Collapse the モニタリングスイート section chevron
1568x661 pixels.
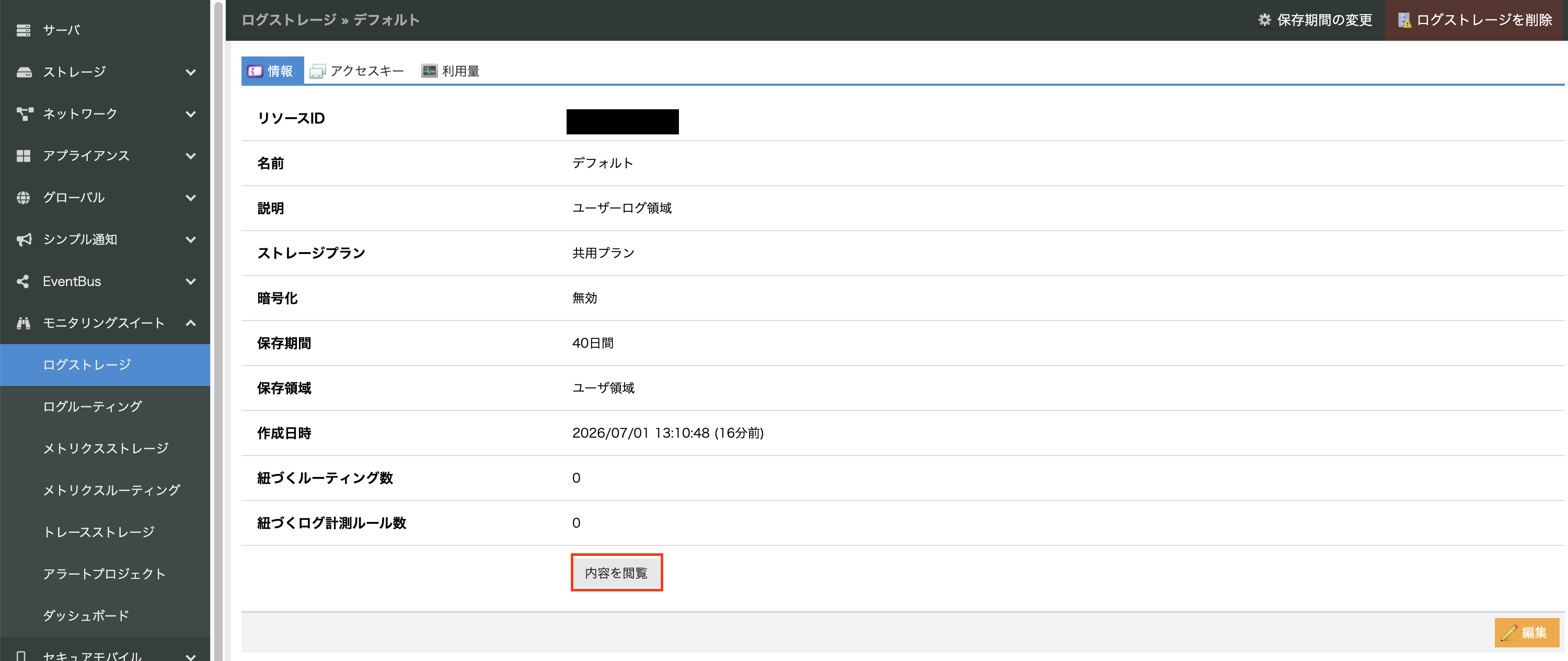191,323
